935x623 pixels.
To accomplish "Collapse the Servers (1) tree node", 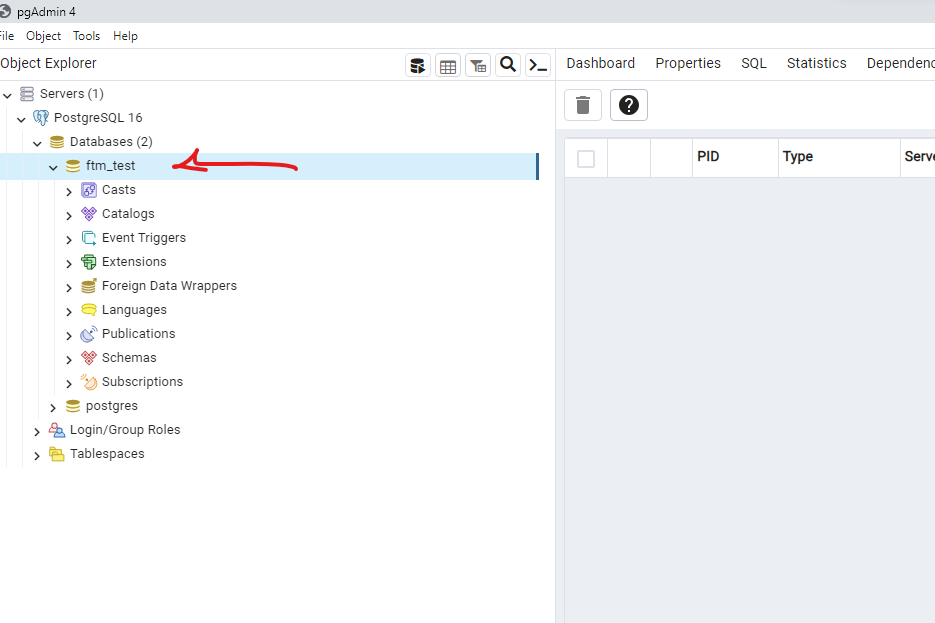I will click(x=8, y=95).
